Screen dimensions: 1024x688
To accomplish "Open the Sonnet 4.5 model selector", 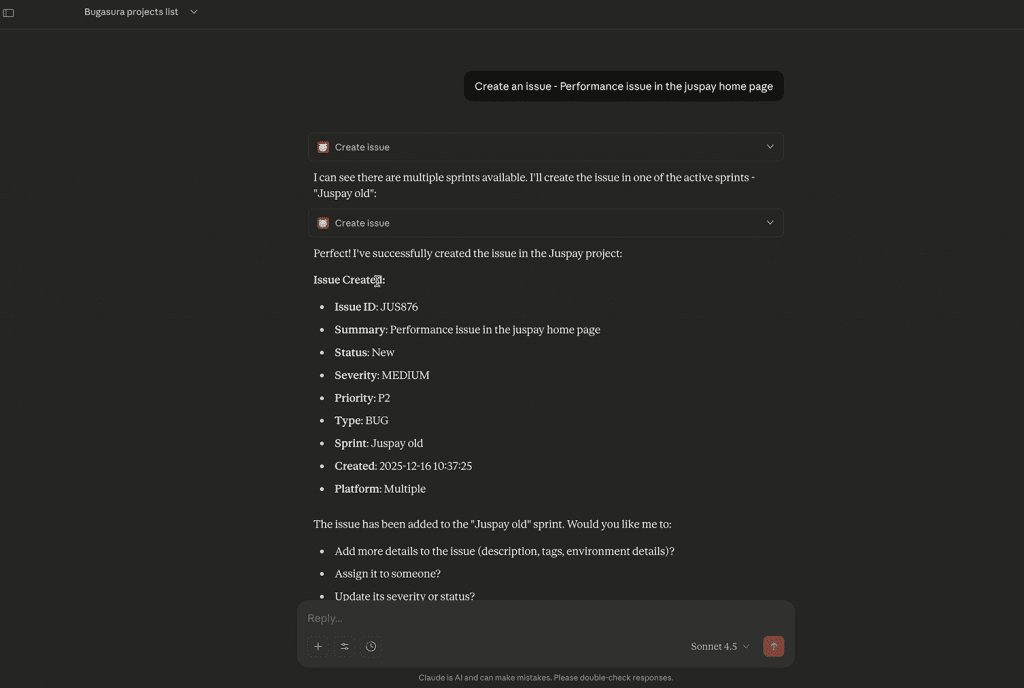I will coord(719,647).
